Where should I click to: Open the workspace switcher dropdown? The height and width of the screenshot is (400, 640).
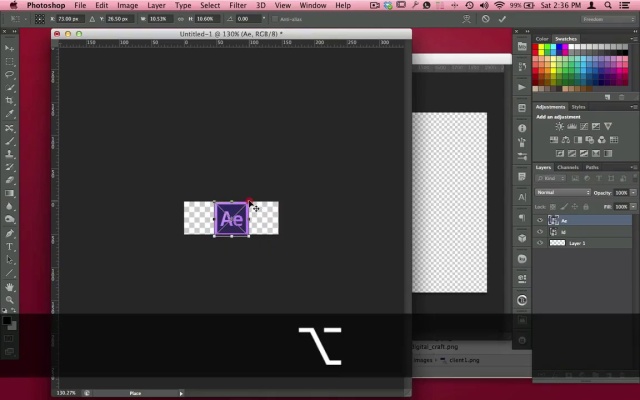608,19
